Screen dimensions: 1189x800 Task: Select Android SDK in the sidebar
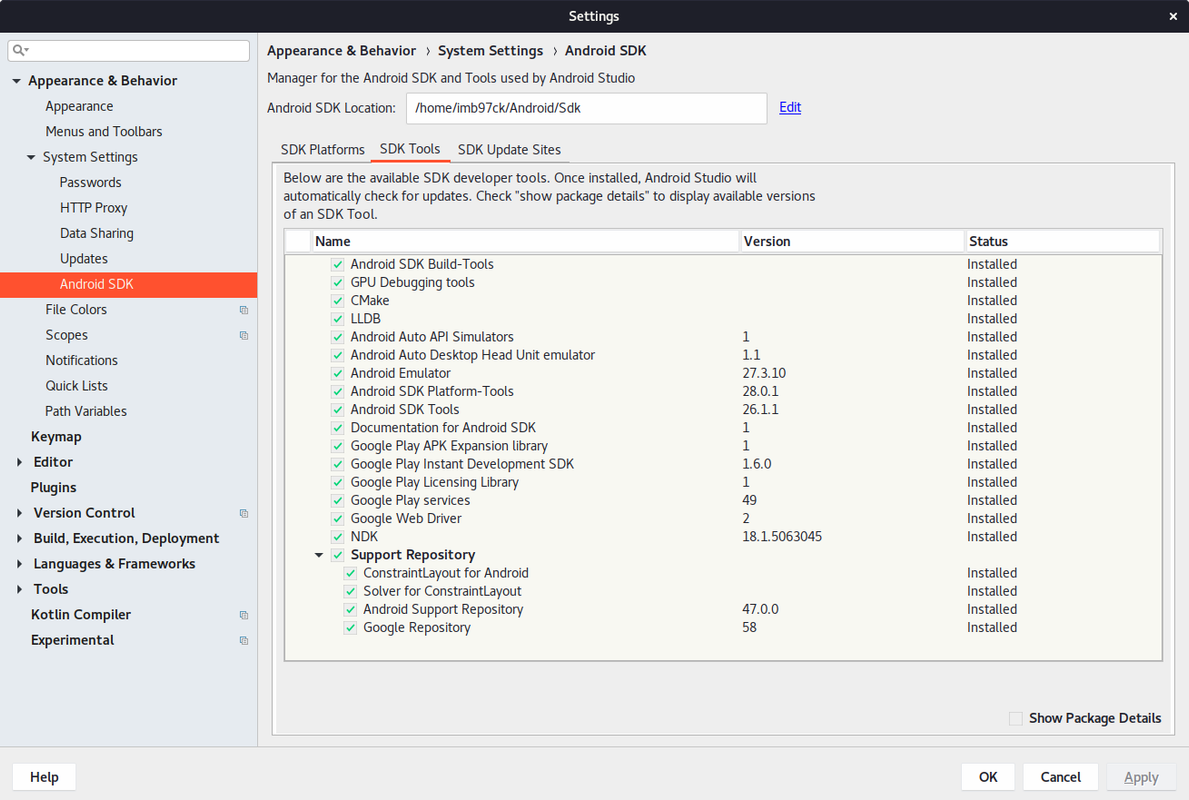point(129,284)
